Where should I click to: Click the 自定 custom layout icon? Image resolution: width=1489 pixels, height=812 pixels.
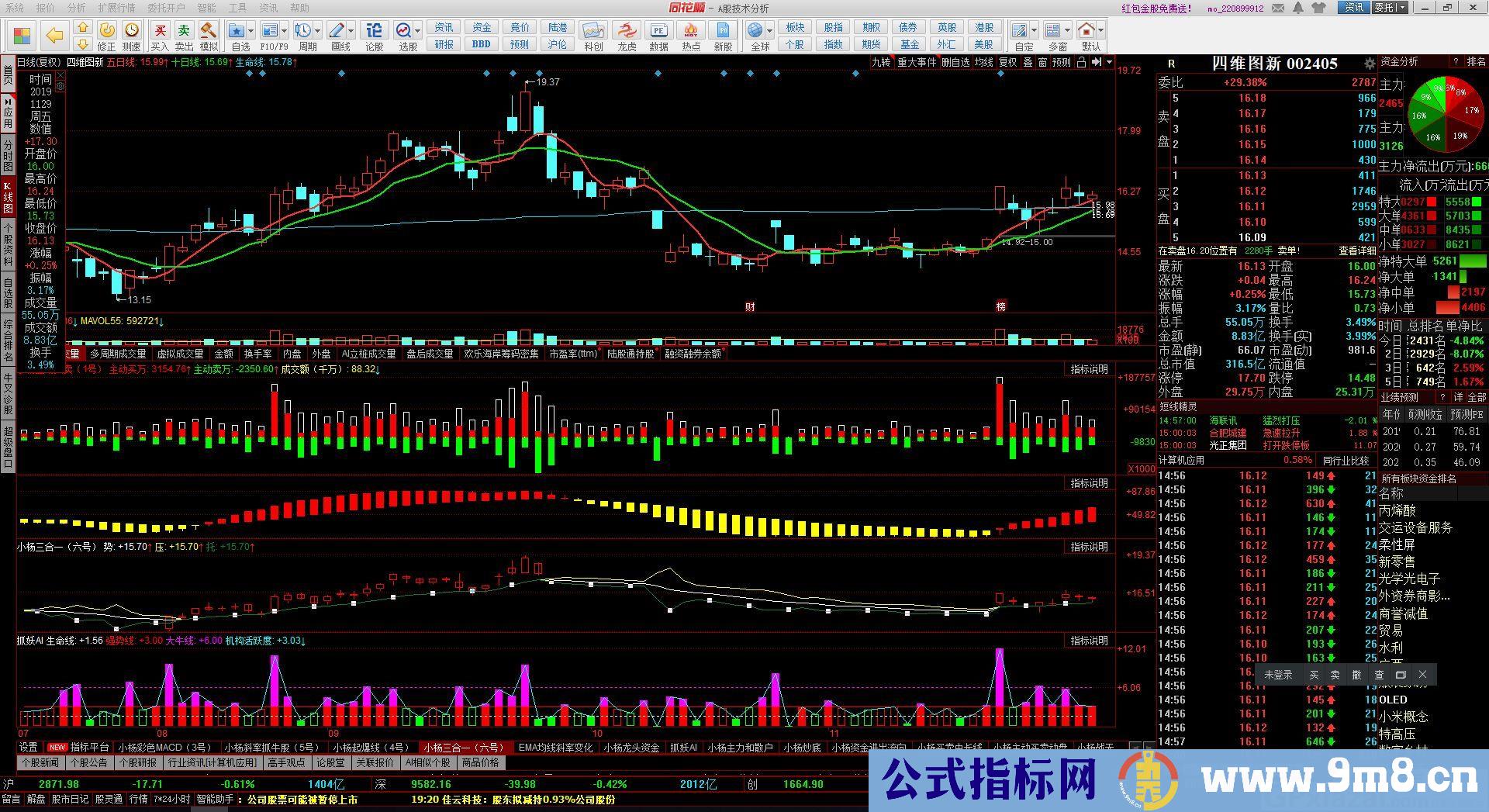1020,30
